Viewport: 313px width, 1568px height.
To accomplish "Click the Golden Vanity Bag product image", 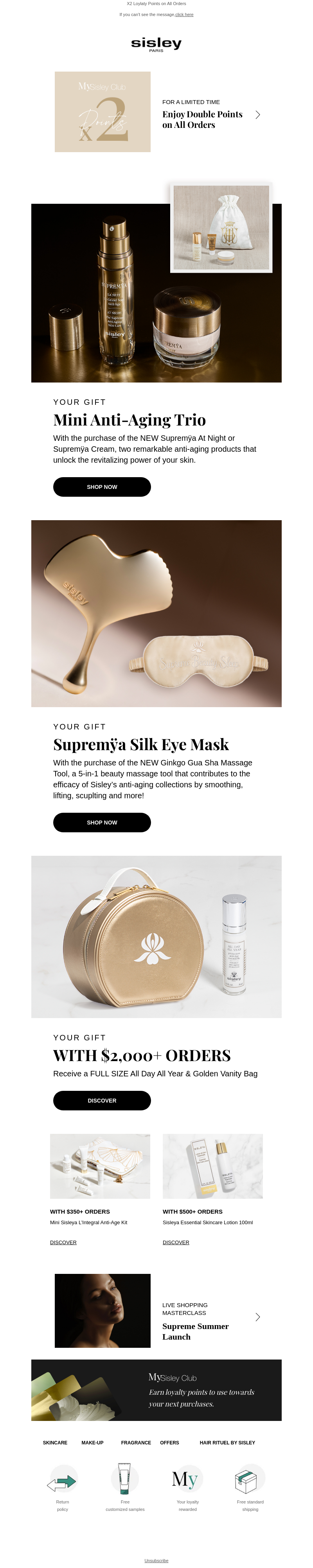I will point(156,937).
